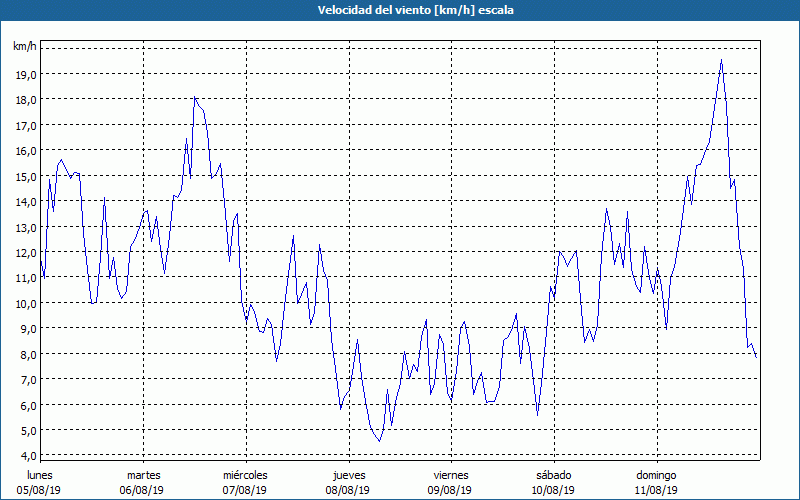Click the lowest wind dip on jueves
Image resolution: width=800 pixels, height=500 pixels.
pos(379,441)
